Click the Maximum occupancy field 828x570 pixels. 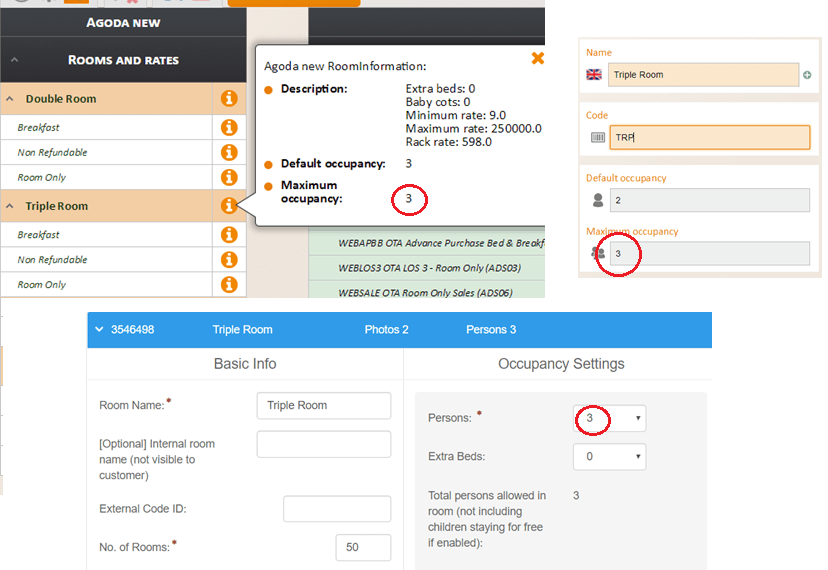pyautogui.click(x=710, y=254)
